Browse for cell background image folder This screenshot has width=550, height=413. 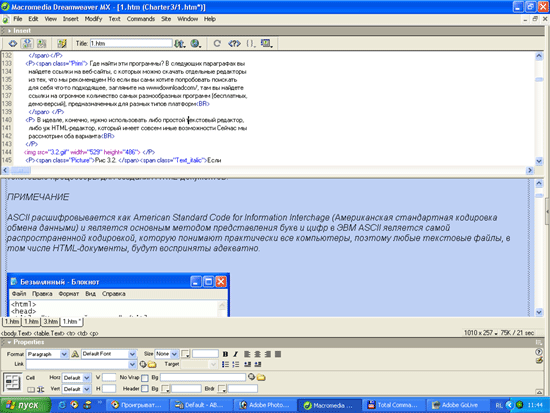tap(261, 378)
